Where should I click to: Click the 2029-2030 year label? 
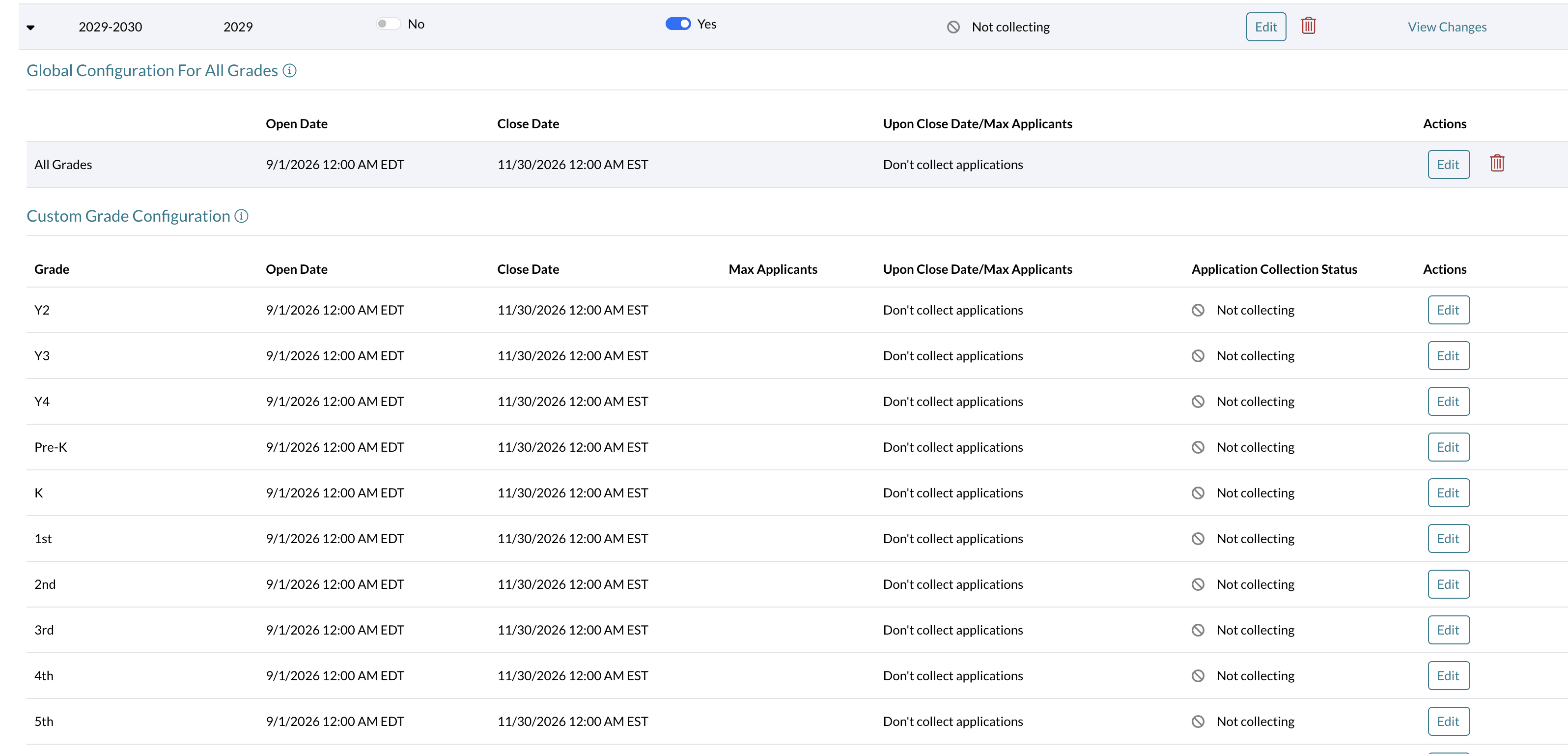tap(110, 27)
